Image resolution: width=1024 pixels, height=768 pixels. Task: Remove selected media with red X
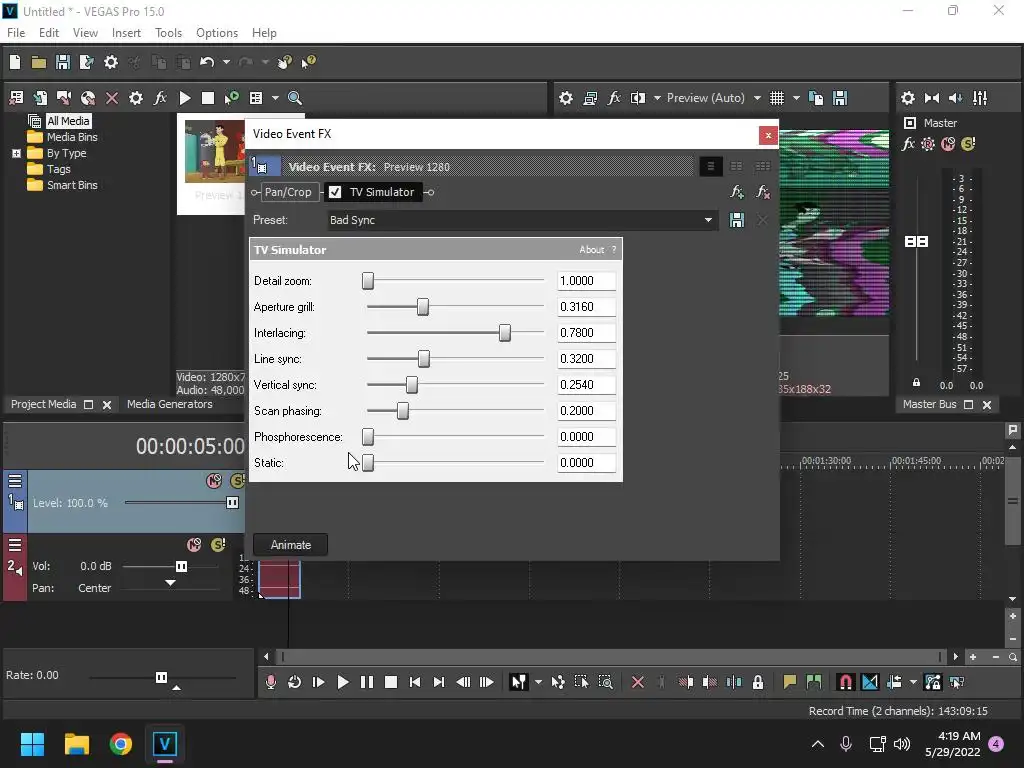click(x=112, y=98)
